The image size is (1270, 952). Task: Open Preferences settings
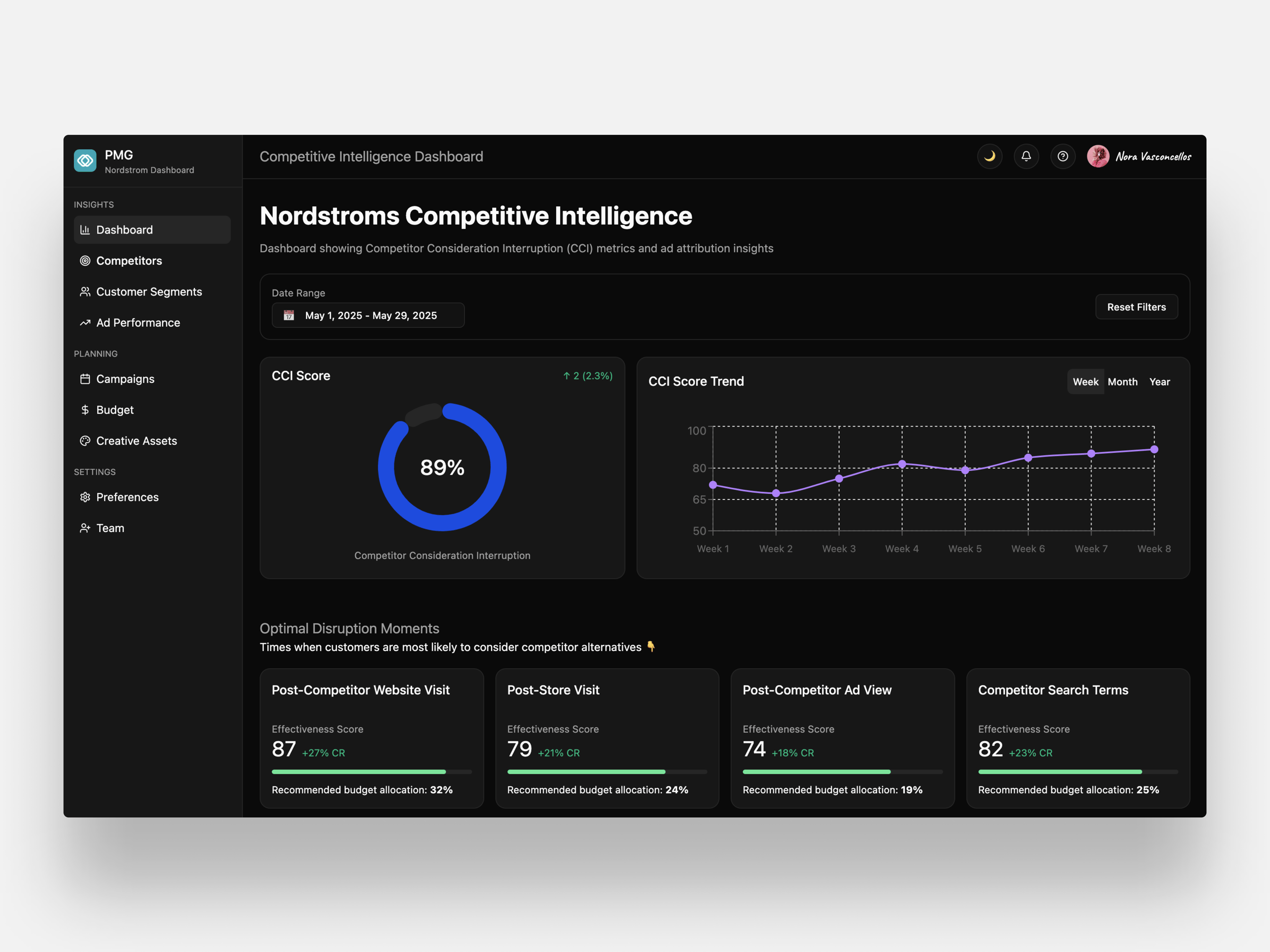152,497
